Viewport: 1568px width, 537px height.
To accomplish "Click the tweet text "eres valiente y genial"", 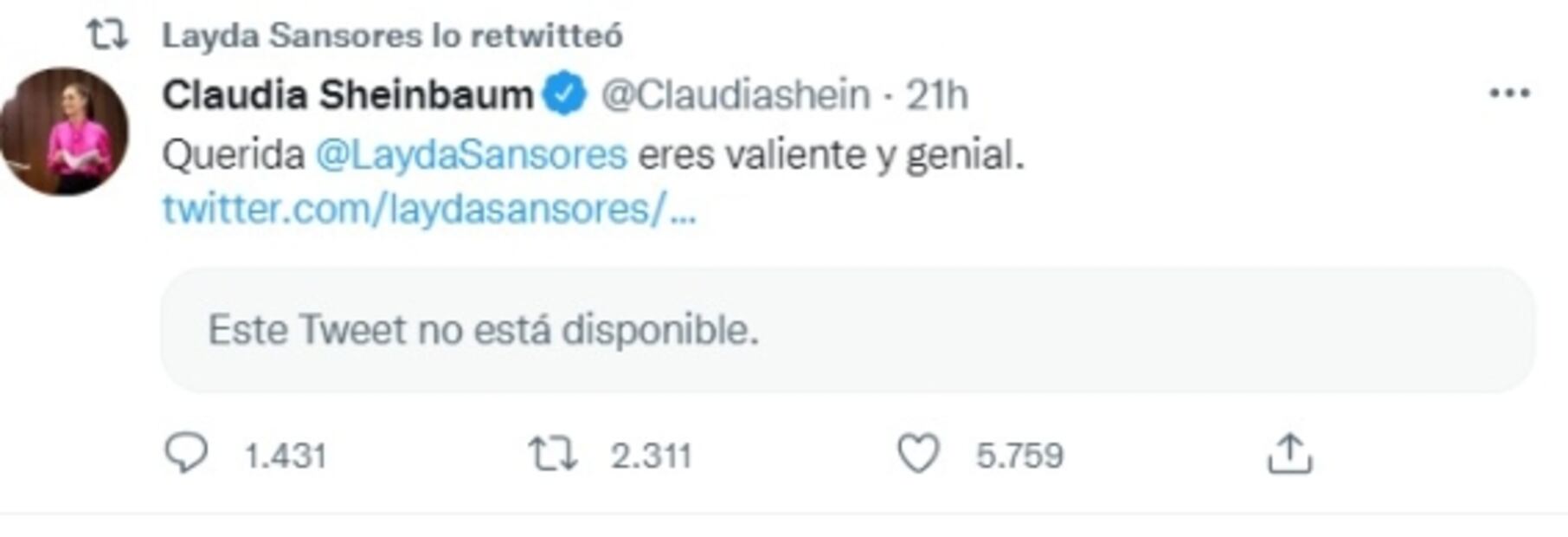I will 831,155.
